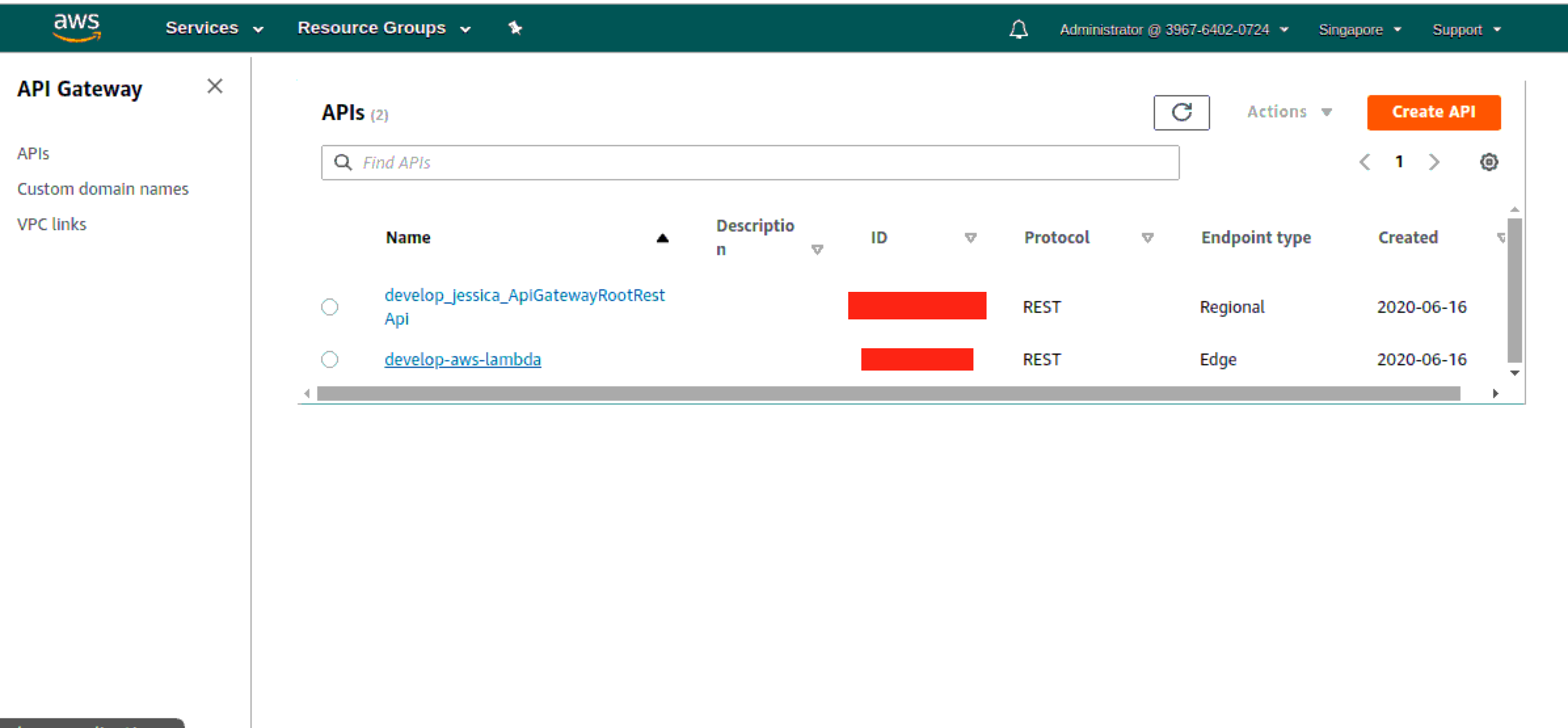Image resolution: width=1568 pixels, height=728 pixels.
Task: Go to previous page arrow
Action: pos(1365,162)
